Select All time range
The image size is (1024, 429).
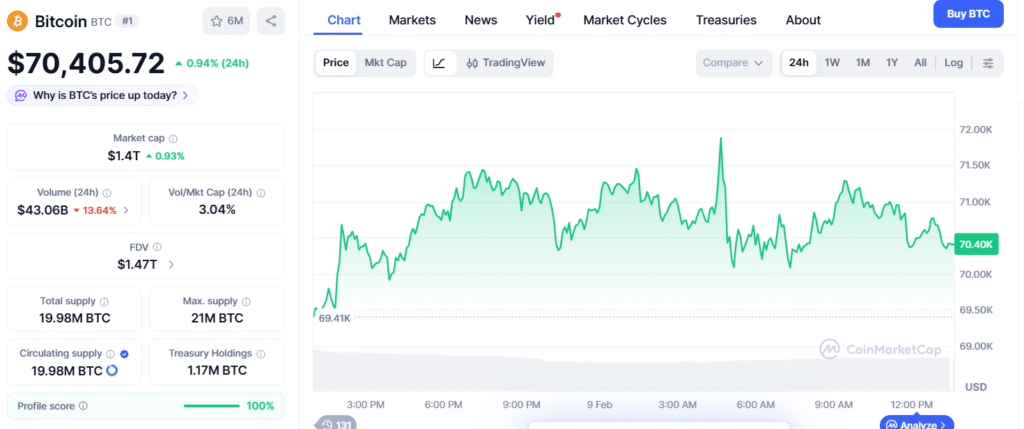tap(920, 63)
